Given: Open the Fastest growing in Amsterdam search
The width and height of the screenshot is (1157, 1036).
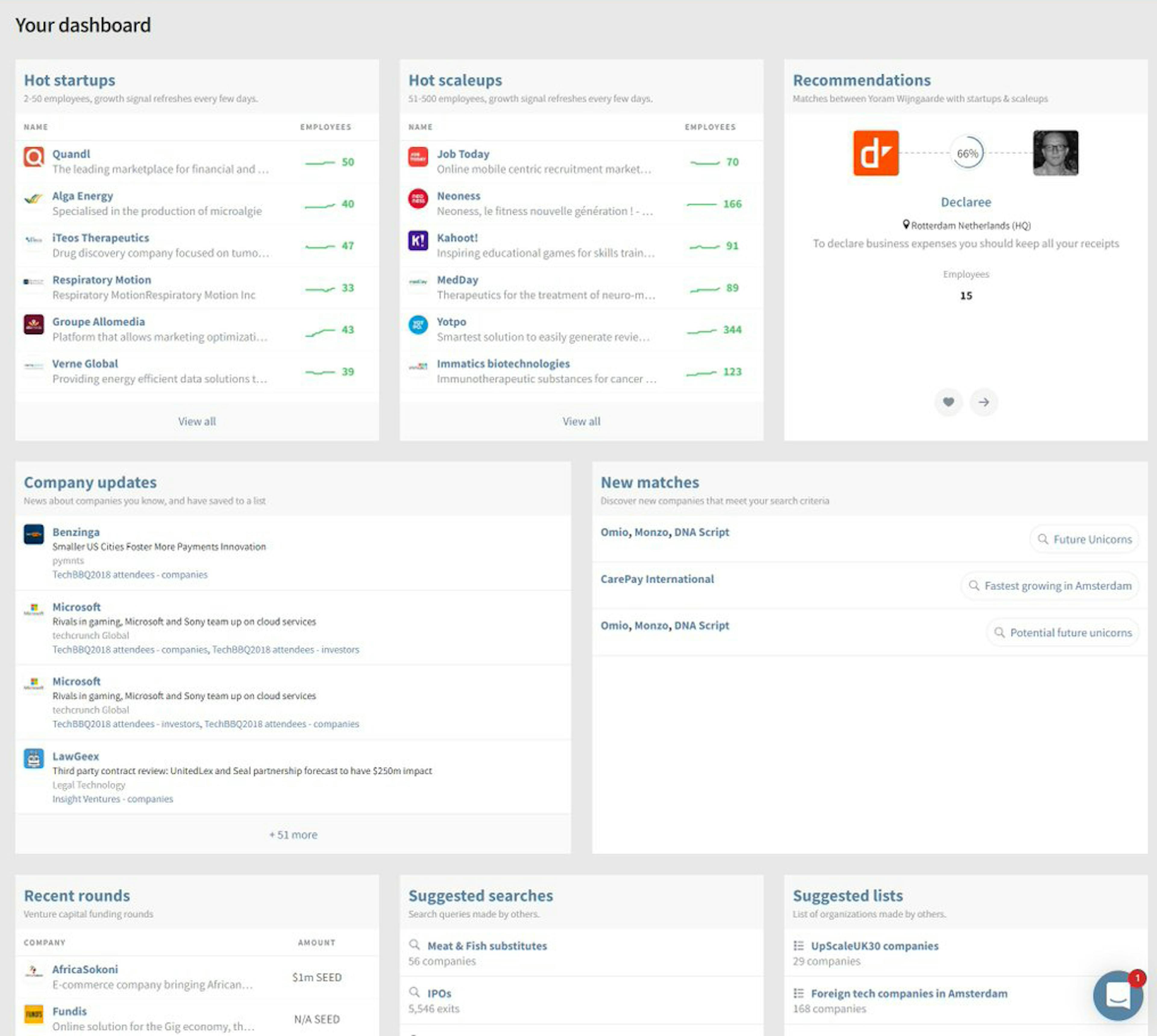Looking at the screenshot, I should click(x=1049, y=585).
